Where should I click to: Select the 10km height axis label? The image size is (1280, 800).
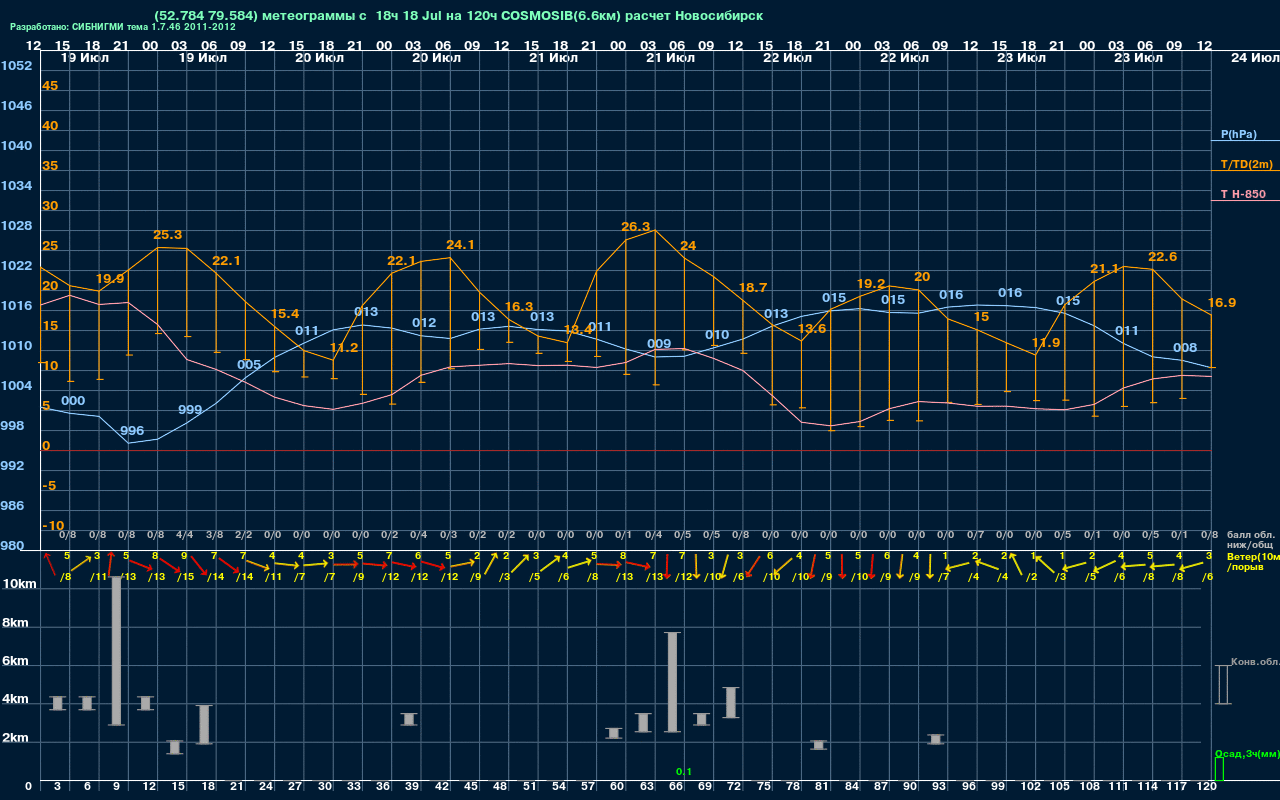click(x=20, y=584)
